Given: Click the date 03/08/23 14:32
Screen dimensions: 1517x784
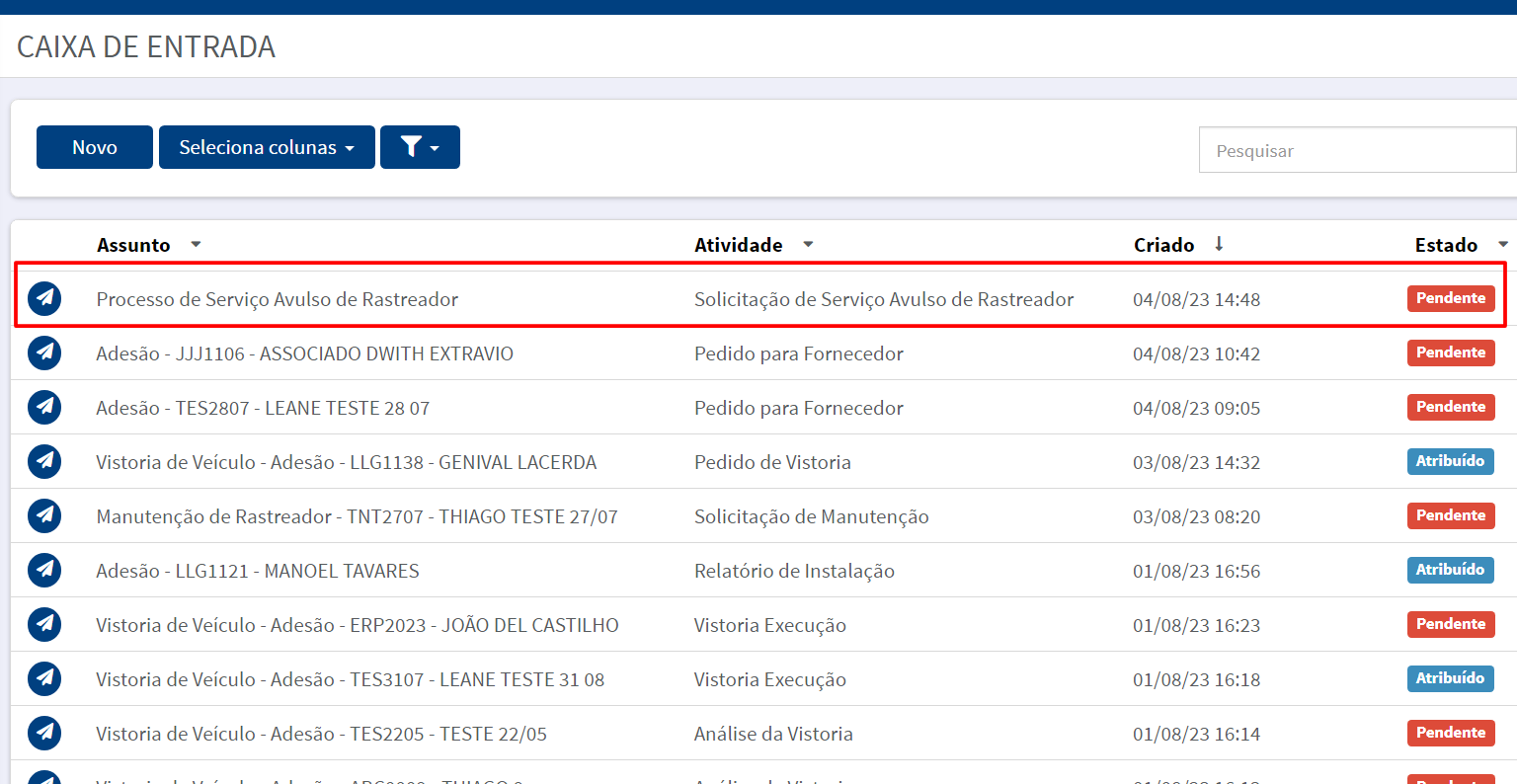Looking at the screenshot, I should [x=1197, y=462].
